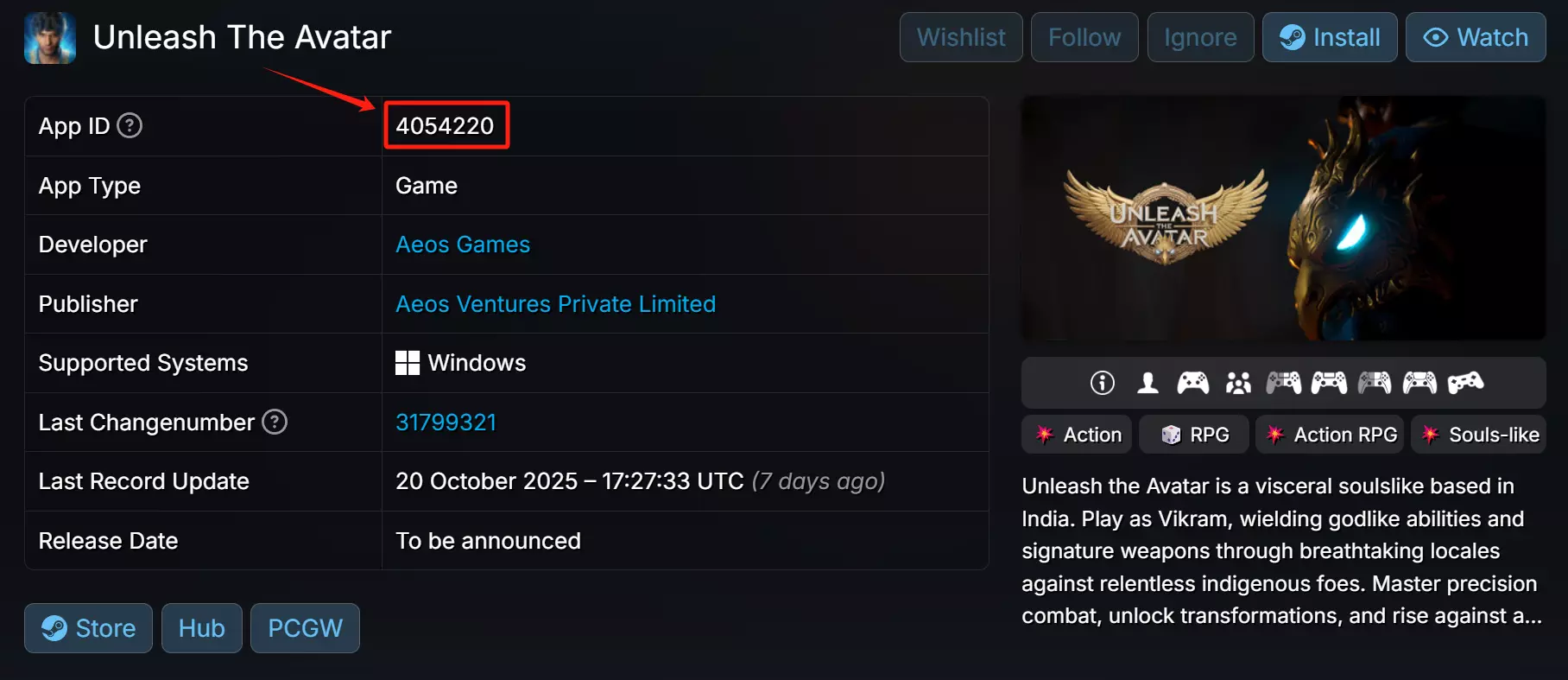The image size is (1568, 680).
Task: Click the Unleash the Avatar capsule image
Action: [x=1283, y=218]
